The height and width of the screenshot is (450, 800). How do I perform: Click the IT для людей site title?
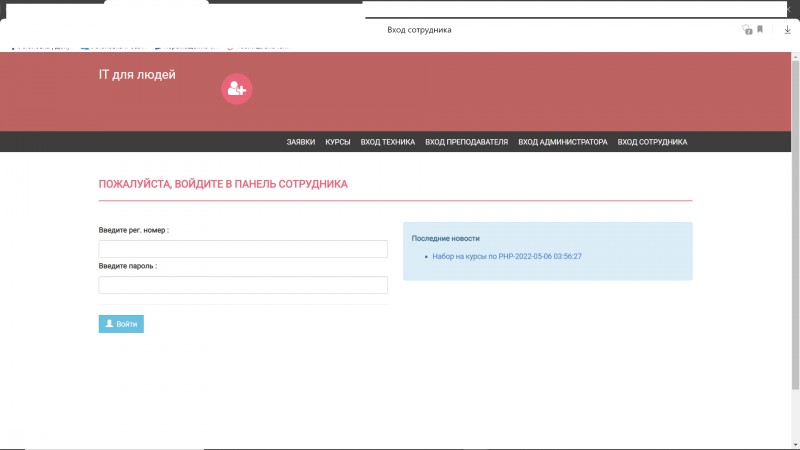click(x=137, y=74)
